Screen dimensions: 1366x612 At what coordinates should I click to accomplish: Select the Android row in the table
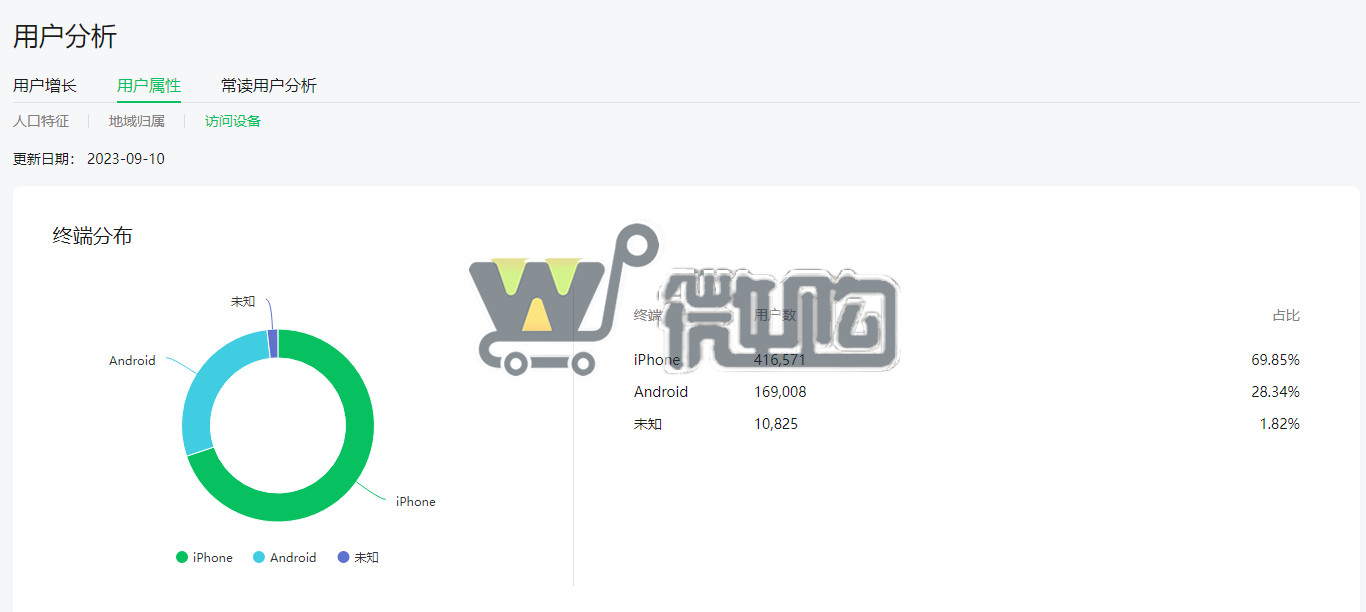[x=967, y=392]
